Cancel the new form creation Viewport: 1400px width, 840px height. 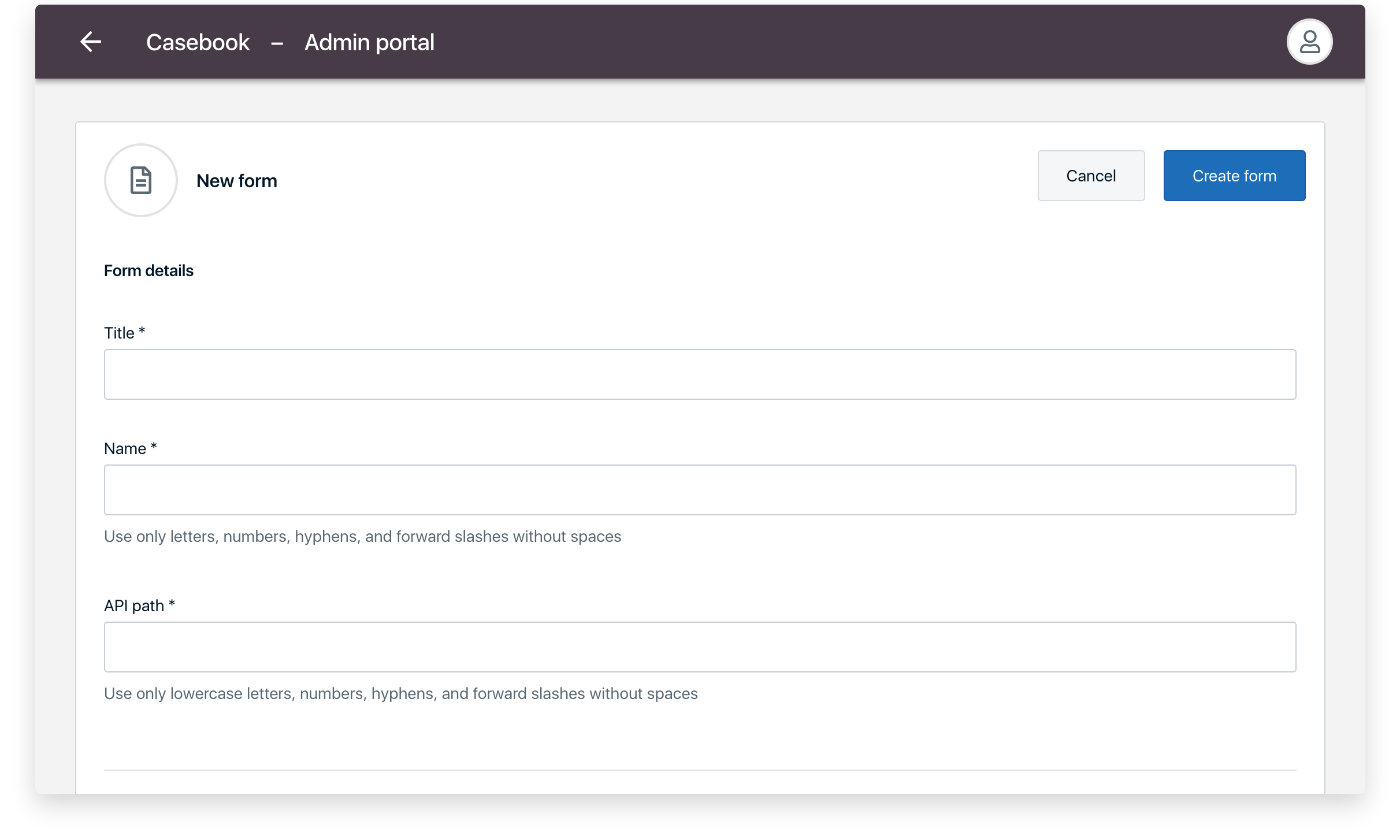1091,176
